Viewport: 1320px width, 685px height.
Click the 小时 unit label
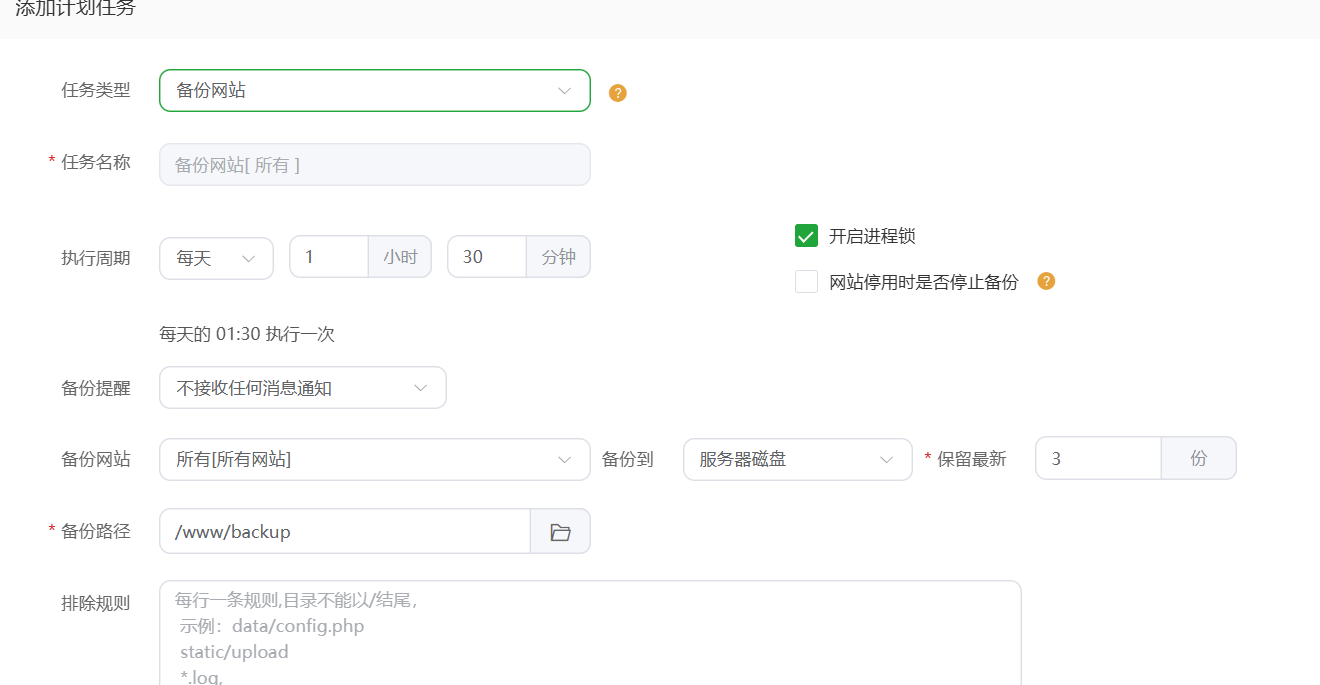coord(400,256)
